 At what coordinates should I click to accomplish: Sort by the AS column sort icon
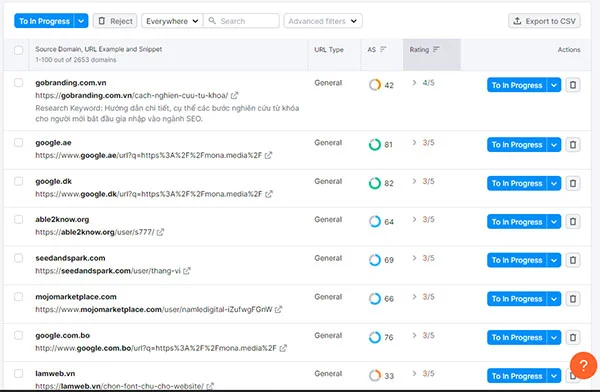(x=383, y=49)
